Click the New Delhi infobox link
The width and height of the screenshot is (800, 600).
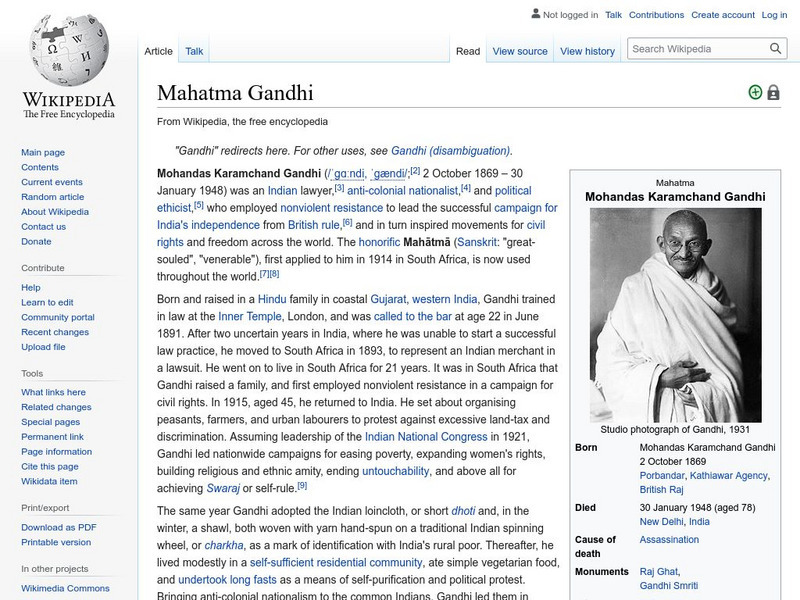click(x=661, y=522)
